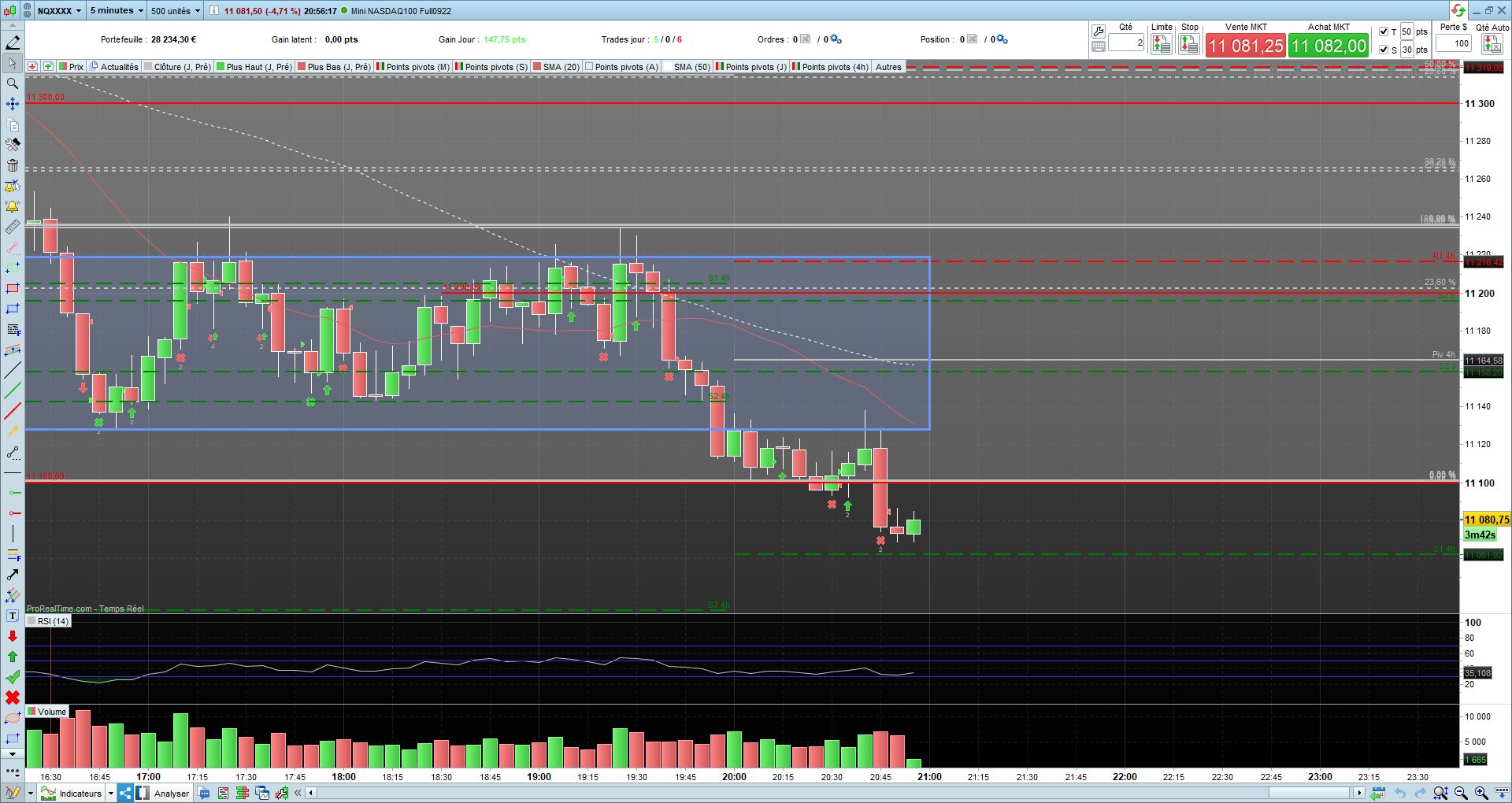Click the Limite order icon button
The width and height of the screenshot is (1512, 803).
1161,45
